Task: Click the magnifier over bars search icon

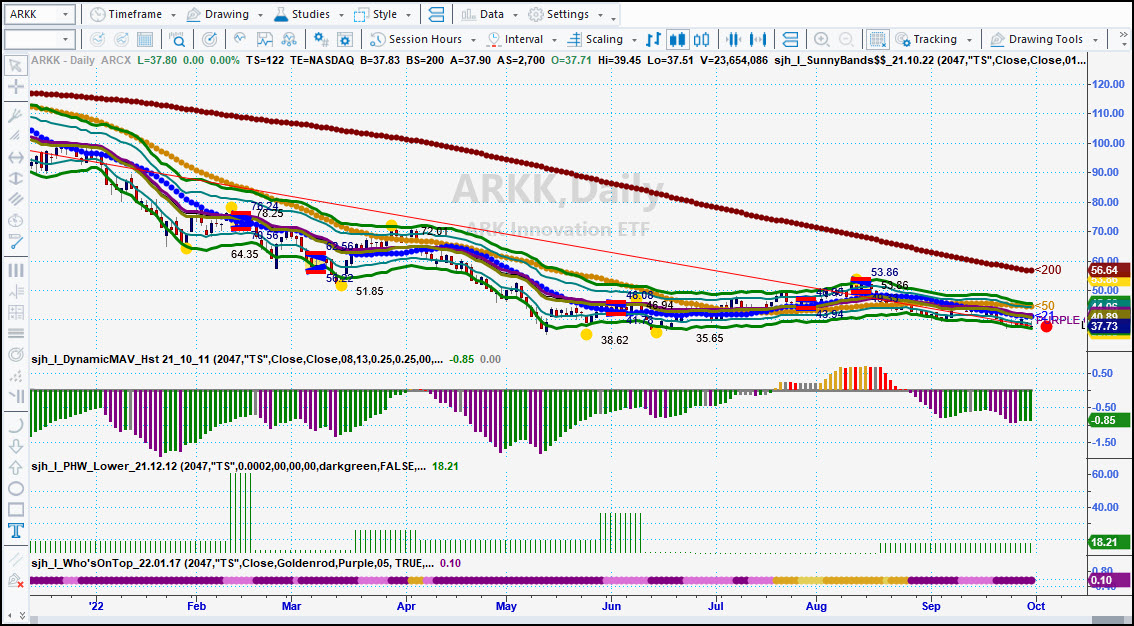Action: click(x=176, y=39)
